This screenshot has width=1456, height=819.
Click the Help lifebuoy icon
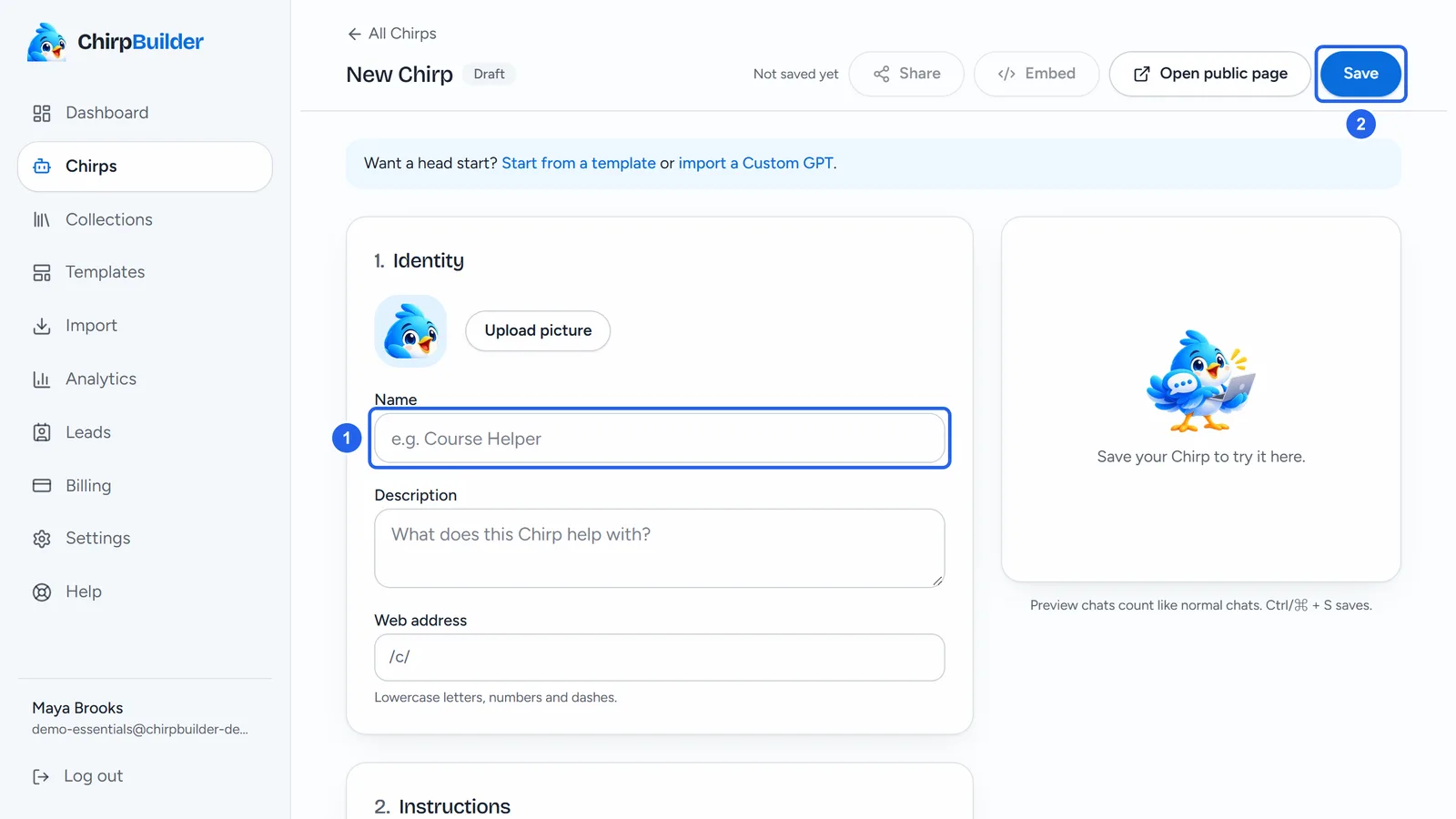tap(42, 592)
